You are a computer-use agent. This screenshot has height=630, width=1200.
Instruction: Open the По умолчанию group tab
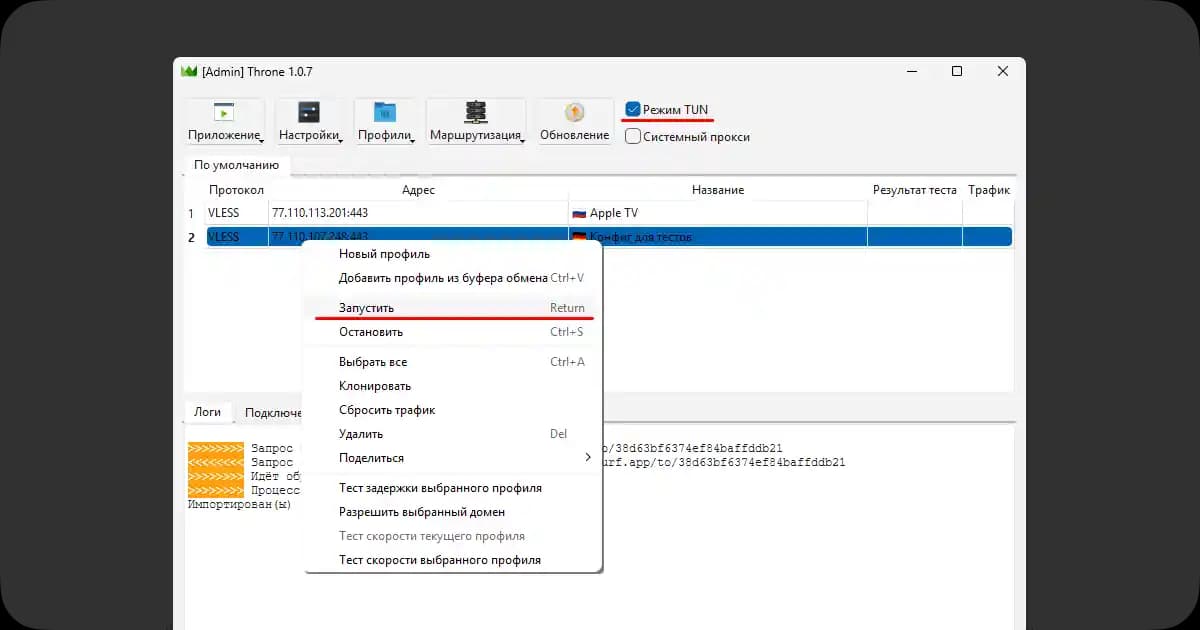[x=236, y=165]
